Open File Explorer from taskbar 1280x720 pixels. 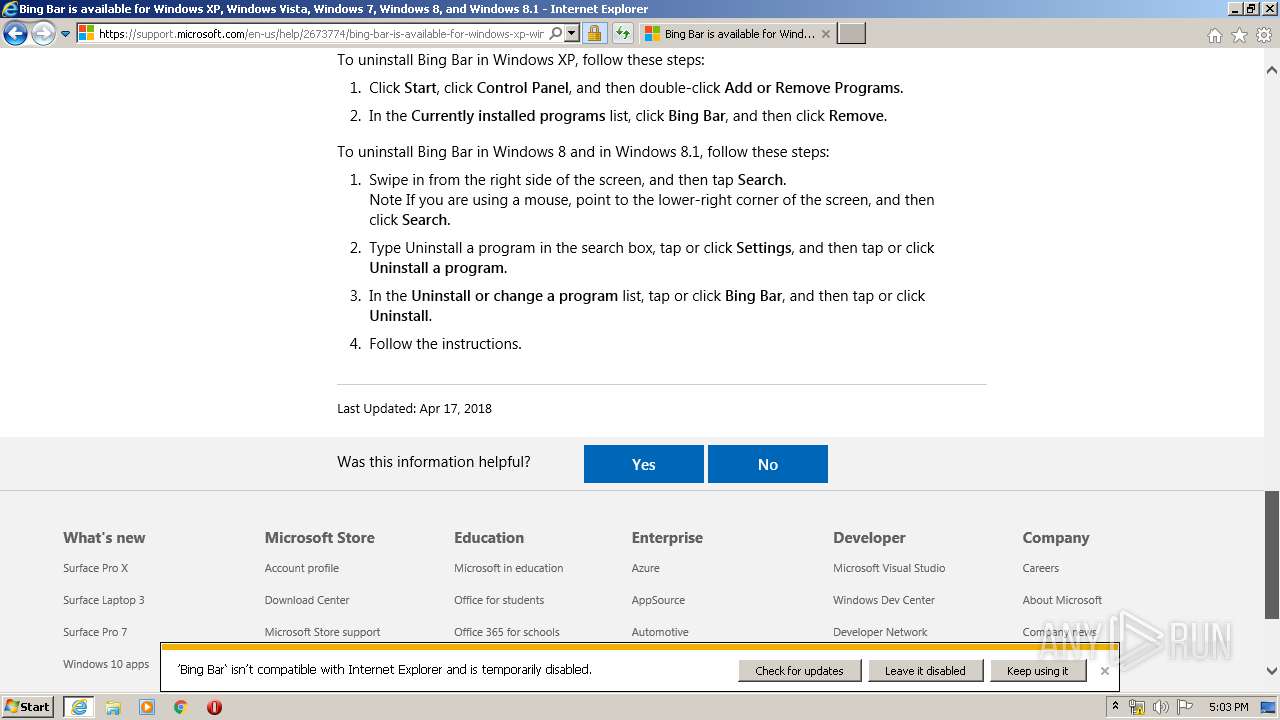tap(113, 707)
